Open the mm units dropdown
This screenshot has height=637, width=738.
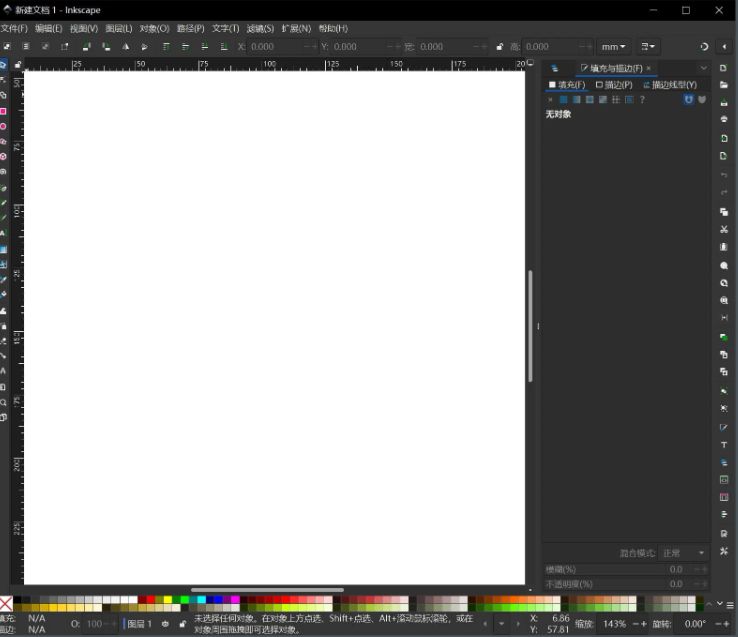(613, 47)
